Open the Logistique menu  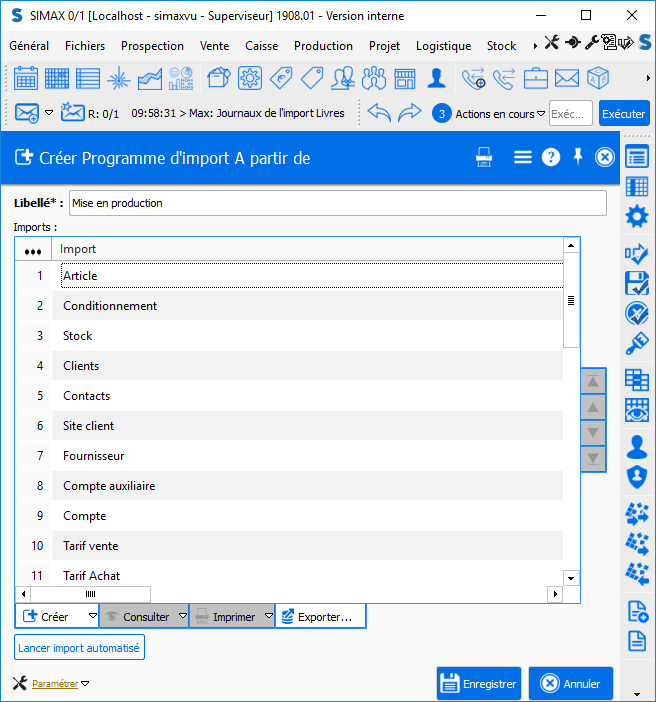click(443, 46)
